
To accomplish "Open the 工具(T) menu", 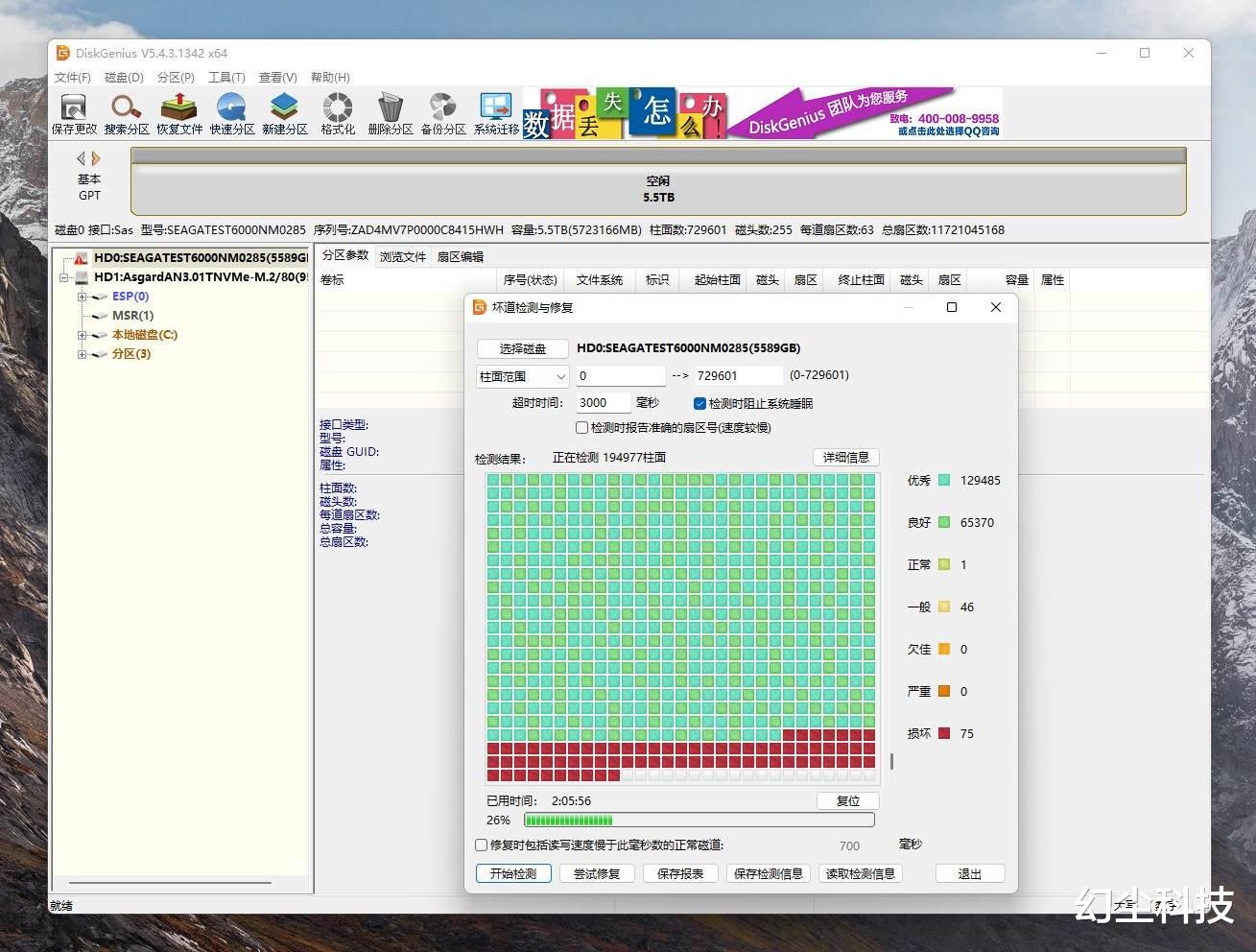I will pyautogui.click(x=226, y=78).
